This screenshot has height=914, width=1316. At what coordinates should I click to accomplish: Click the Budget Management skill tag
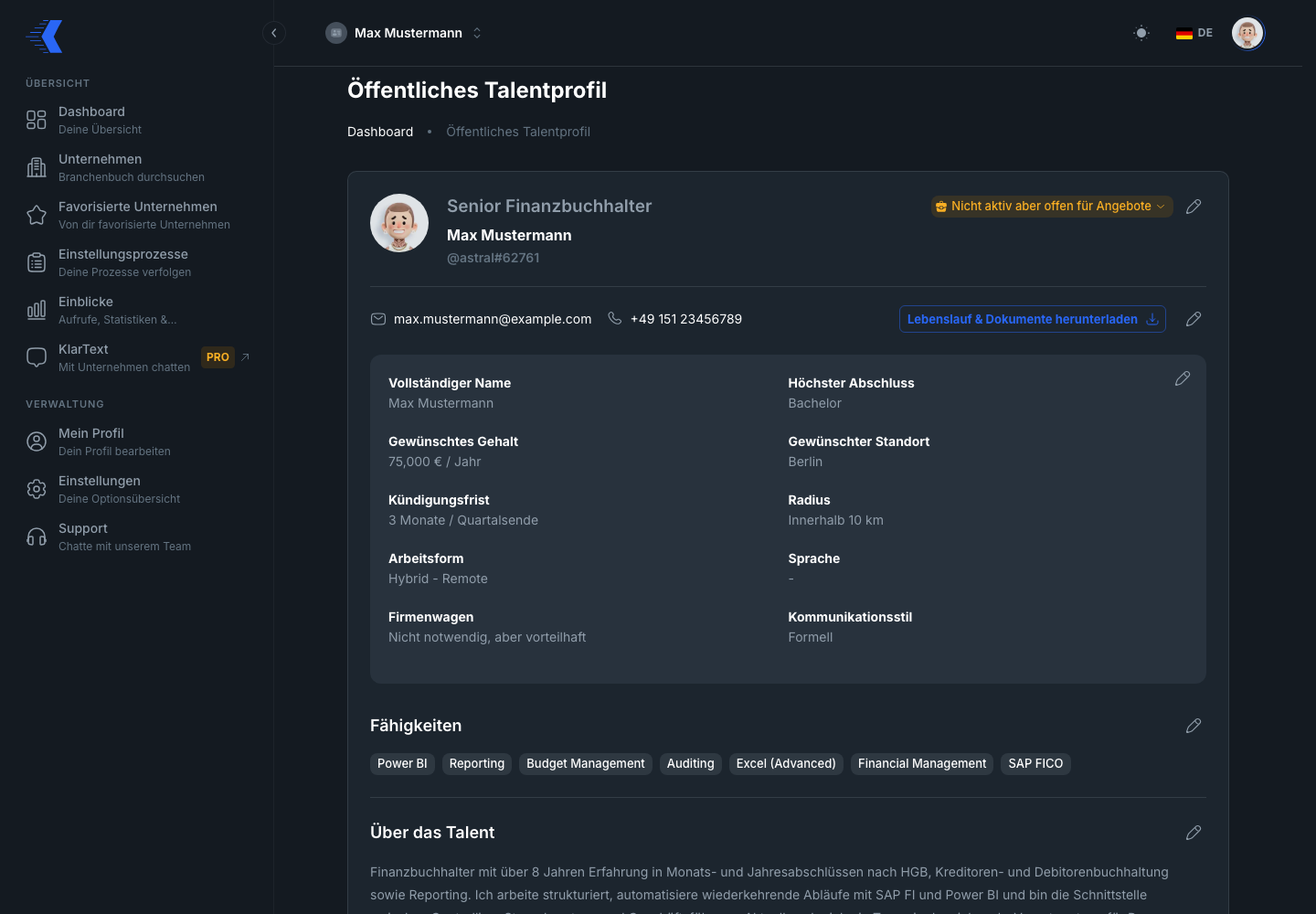pos(586,764)
